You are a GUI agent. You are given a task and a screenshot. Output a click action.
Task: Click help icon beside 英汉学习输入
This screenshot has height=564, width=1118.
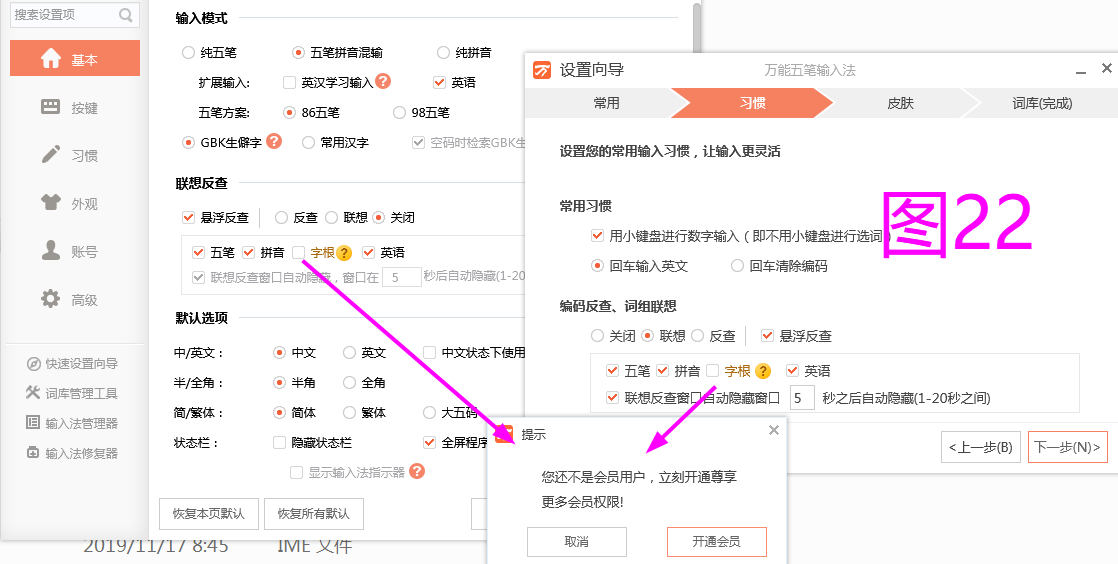click(383, 82)
